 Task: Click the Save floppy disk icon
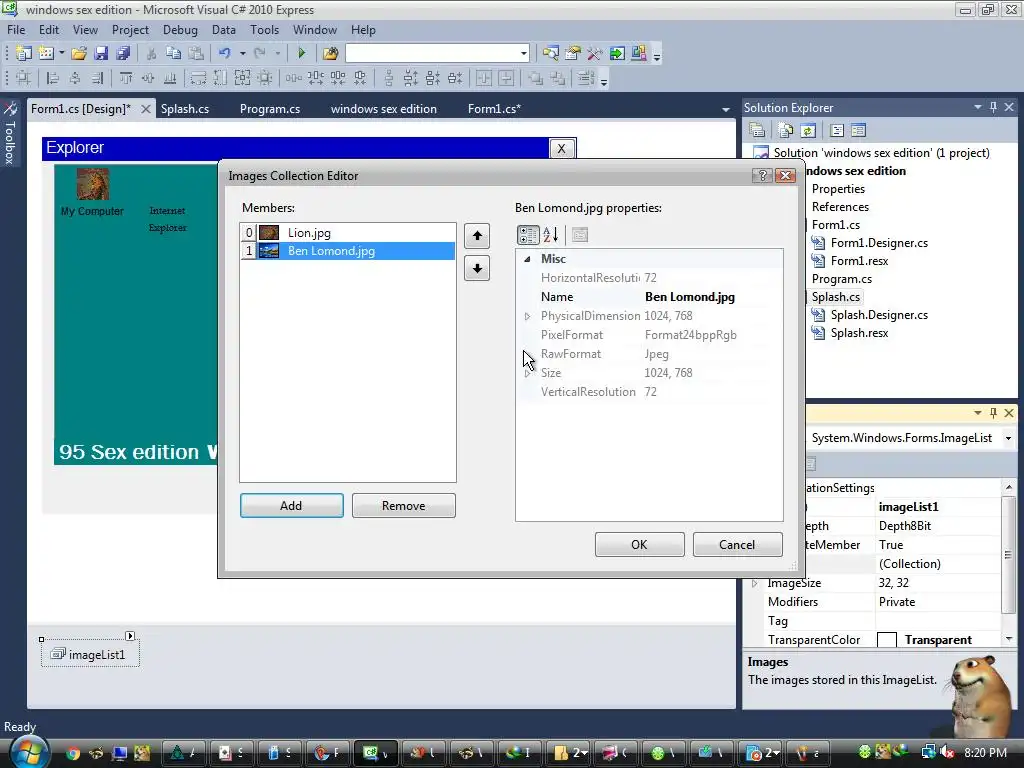click(x=101, y=54)
